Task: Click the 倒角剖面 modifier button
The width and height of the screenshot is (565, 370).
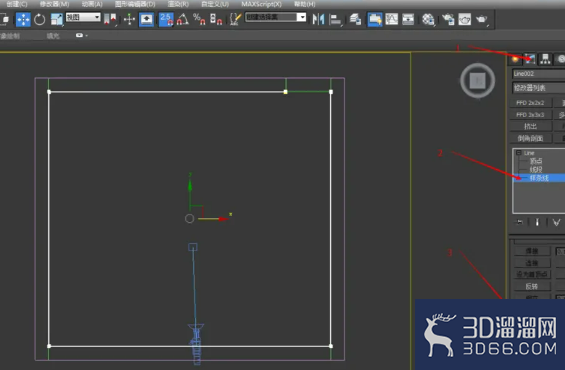Action: 530,138
